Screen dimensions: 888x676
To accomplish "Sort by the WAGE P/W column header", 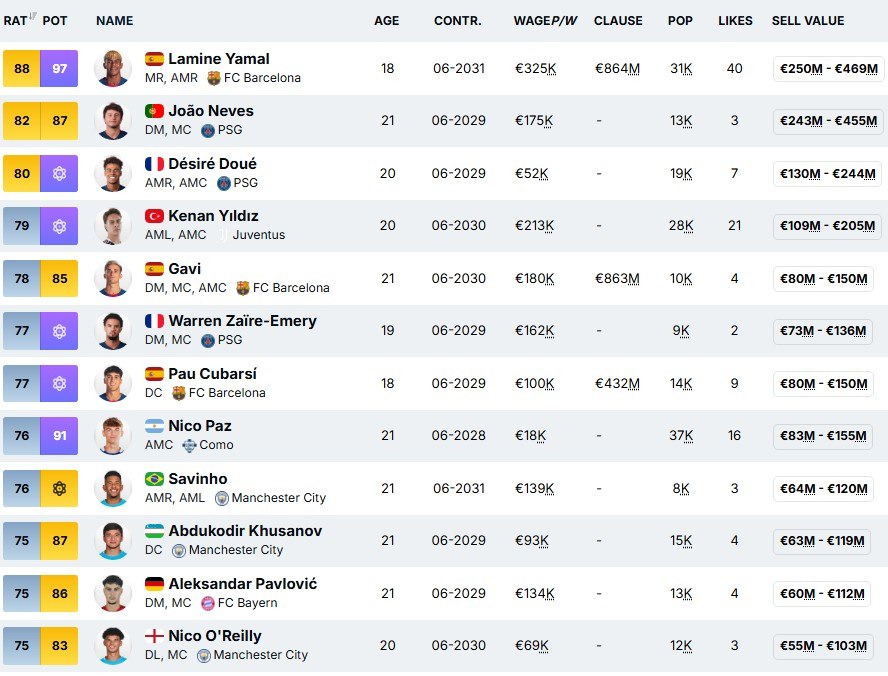I will [544, 21].
